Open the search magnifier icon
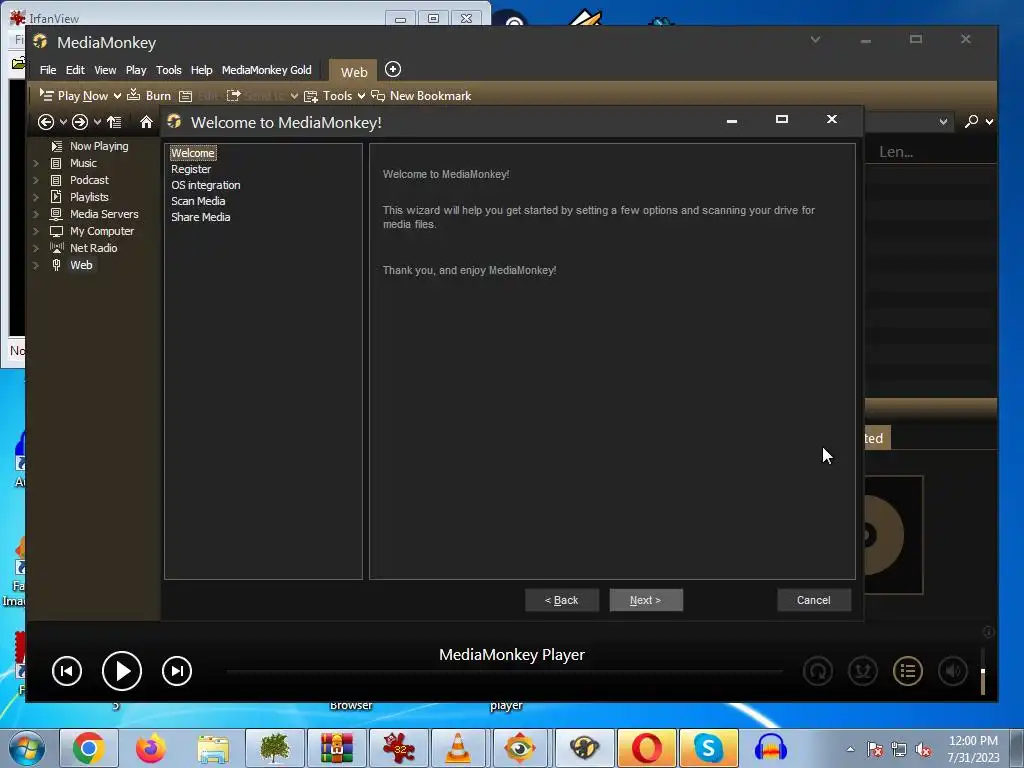This screenshot has height=768, width=1024. click(x=972, y=121)
